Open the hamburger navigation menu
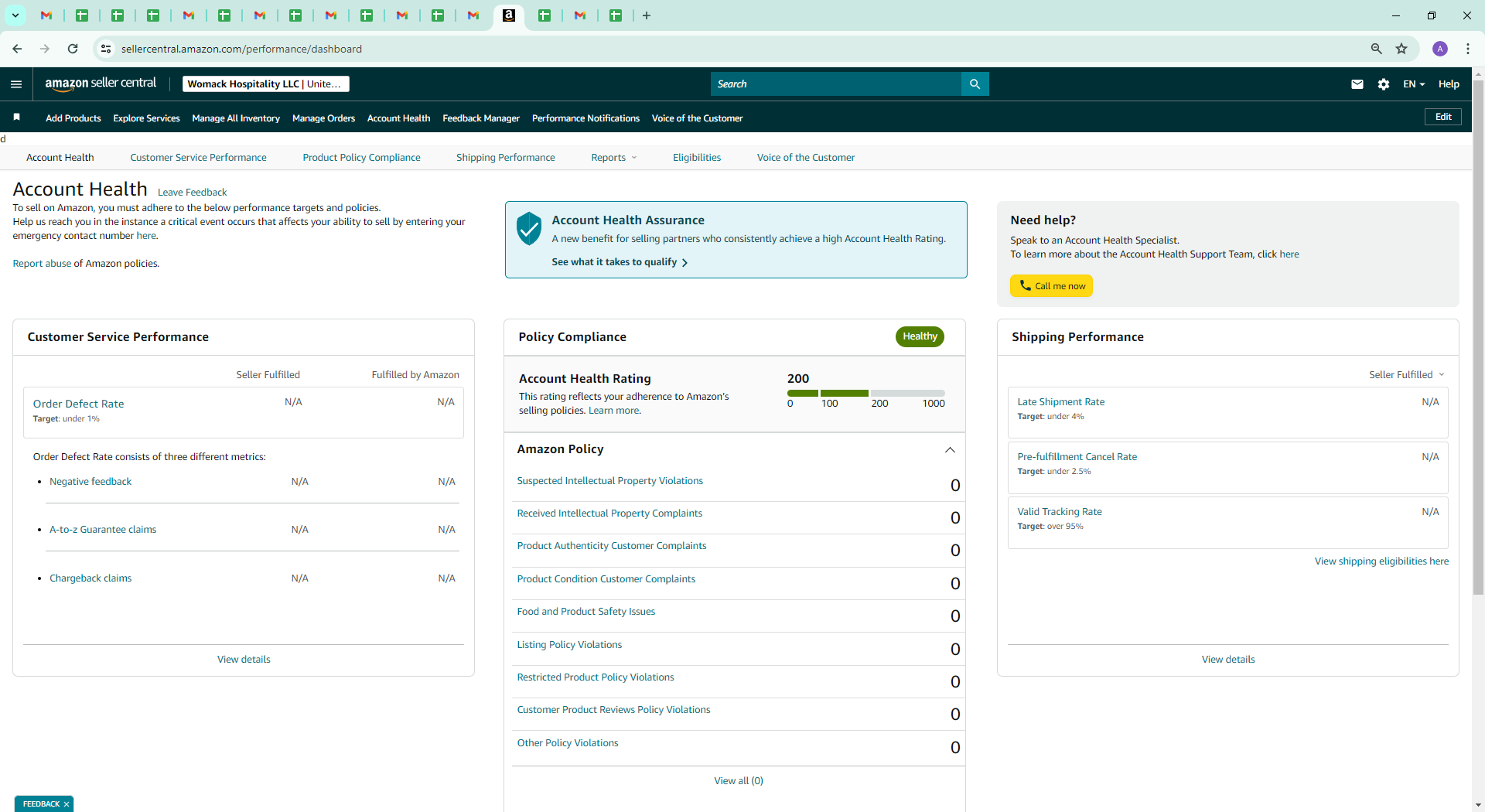 tap(16, 84)
